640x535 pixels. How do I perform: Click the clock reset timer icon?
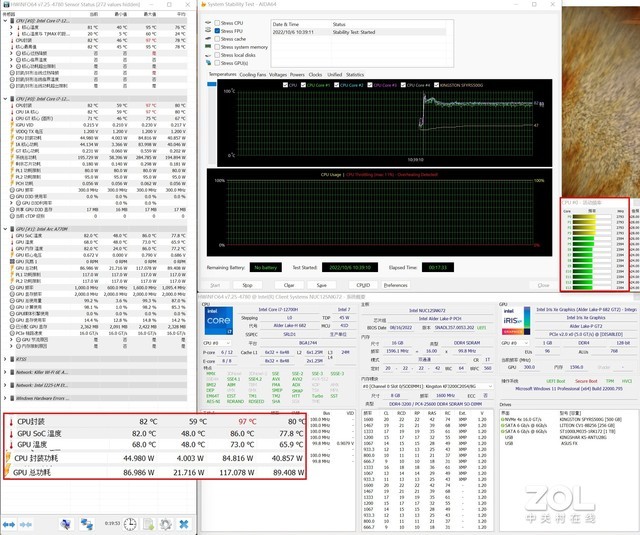[131, 523]
